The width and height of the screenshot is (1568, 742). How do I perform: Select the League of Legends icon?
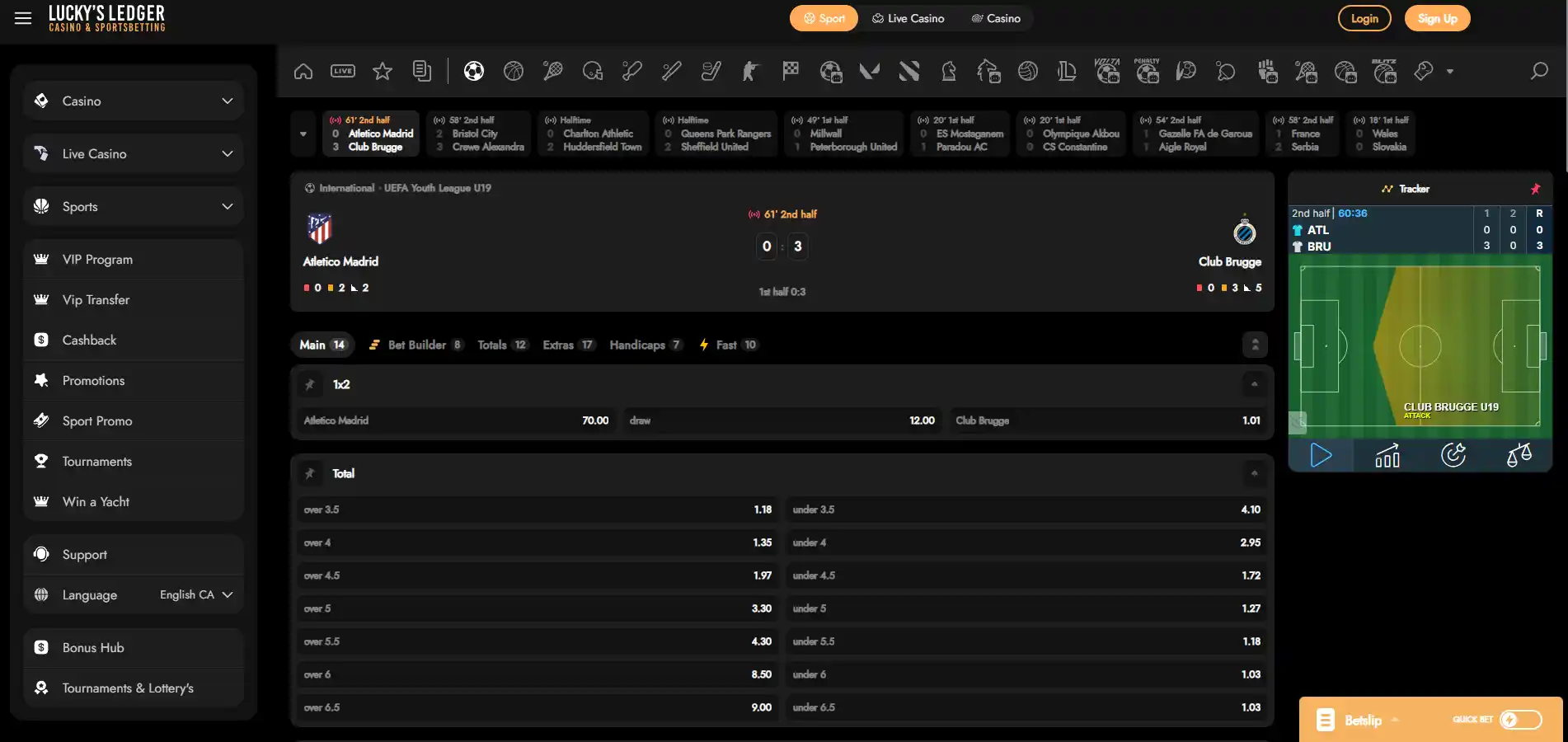(x=1068, y=72)
